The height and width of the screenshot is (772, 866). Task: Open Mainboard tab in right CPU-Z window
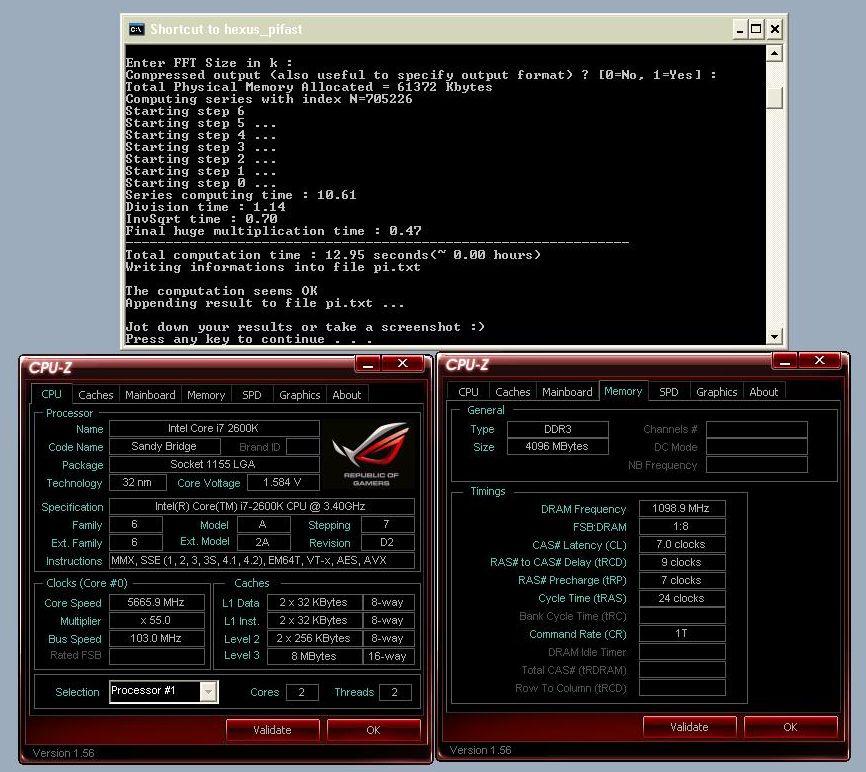click(x=567, y=392)
